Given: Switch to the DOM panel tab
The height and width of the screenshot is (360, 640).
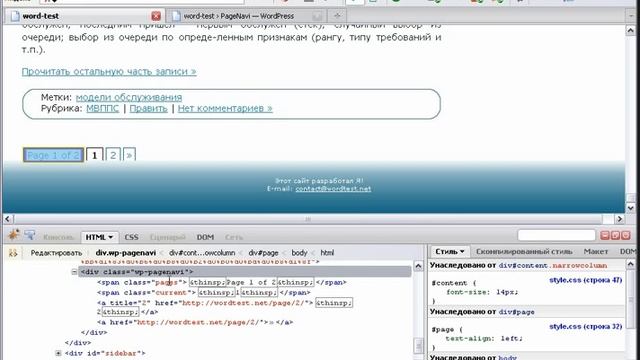Looking at the screenshot, I should click(205, 237).
